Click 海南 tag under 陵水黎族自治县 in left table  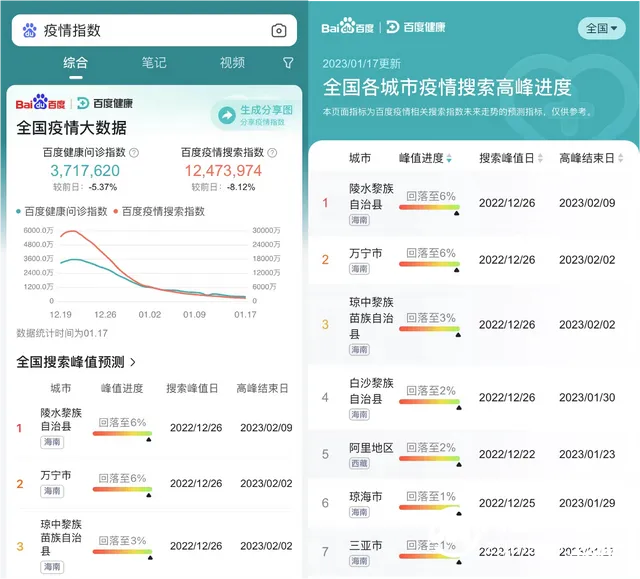(52, 442)
